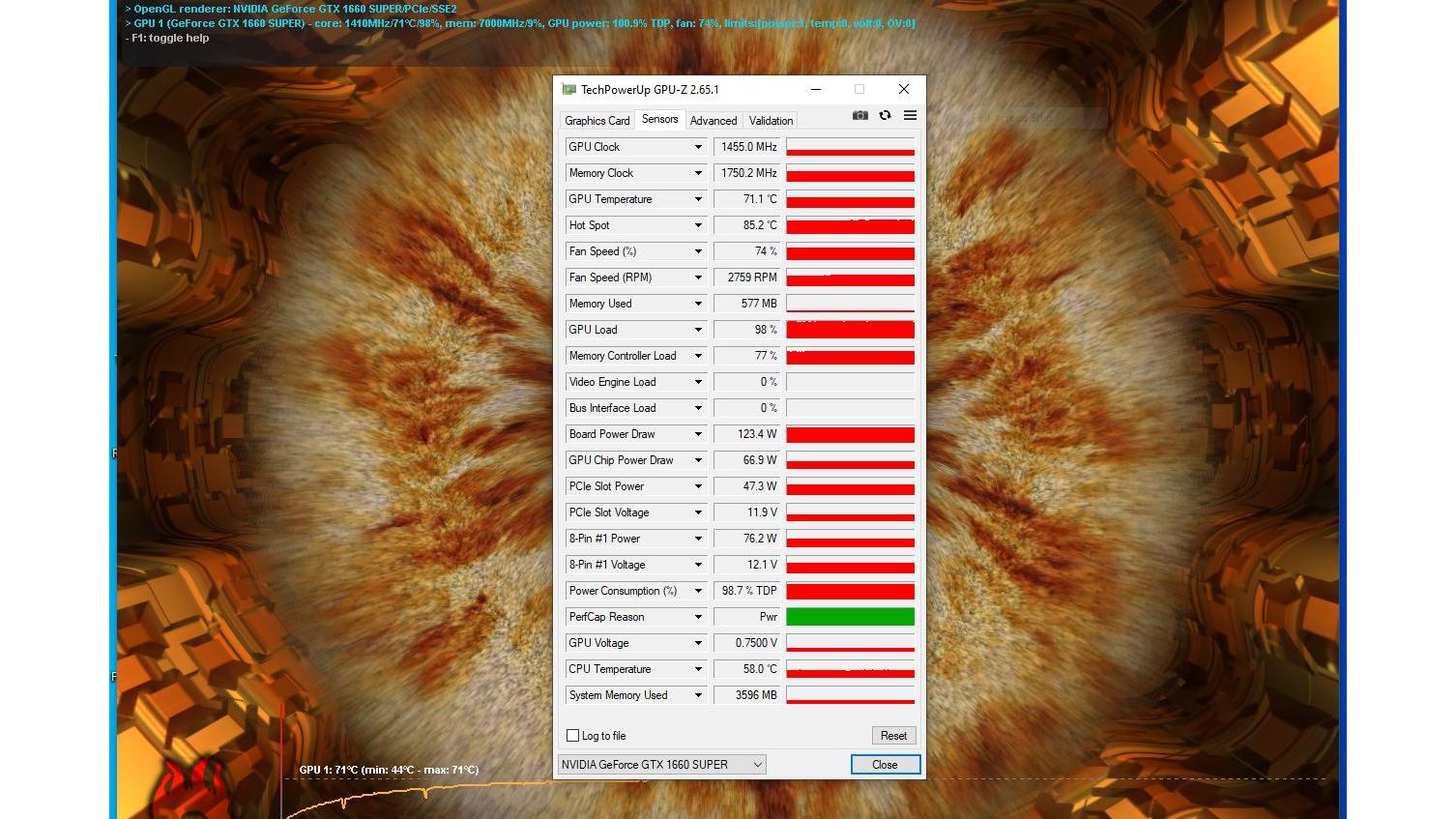
Task: Switch to the Graphics Card tab
Action: [597, 121]
